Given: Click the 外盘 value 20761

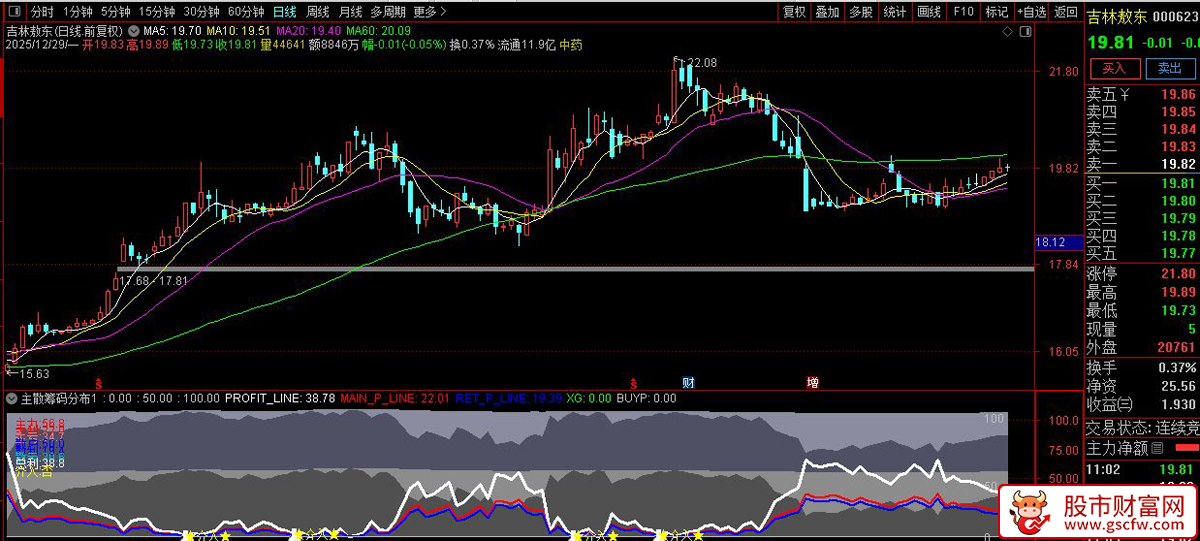Looking at the screenshot, I should 1175,348.
